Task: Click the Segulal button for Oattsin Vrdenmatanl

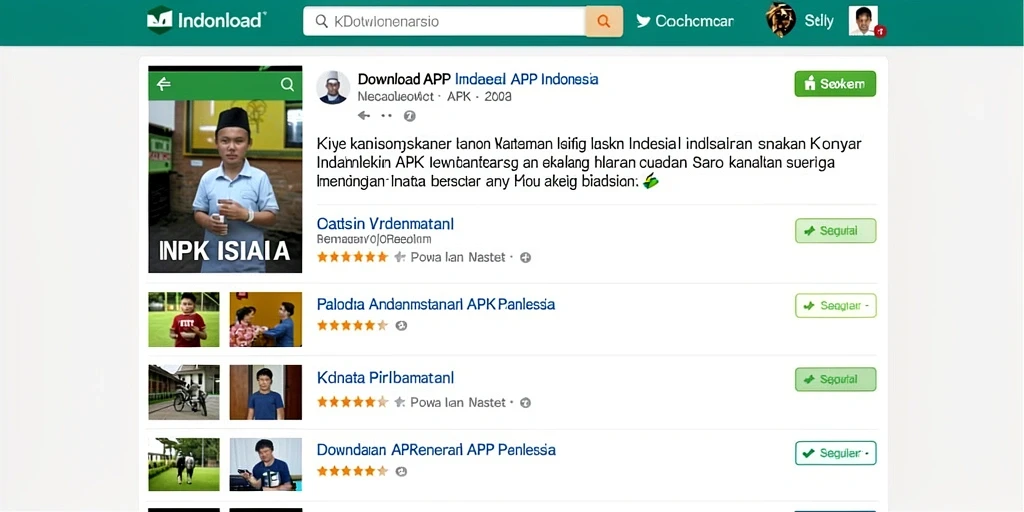Action: pyautogui.click(x=835, y=231)
